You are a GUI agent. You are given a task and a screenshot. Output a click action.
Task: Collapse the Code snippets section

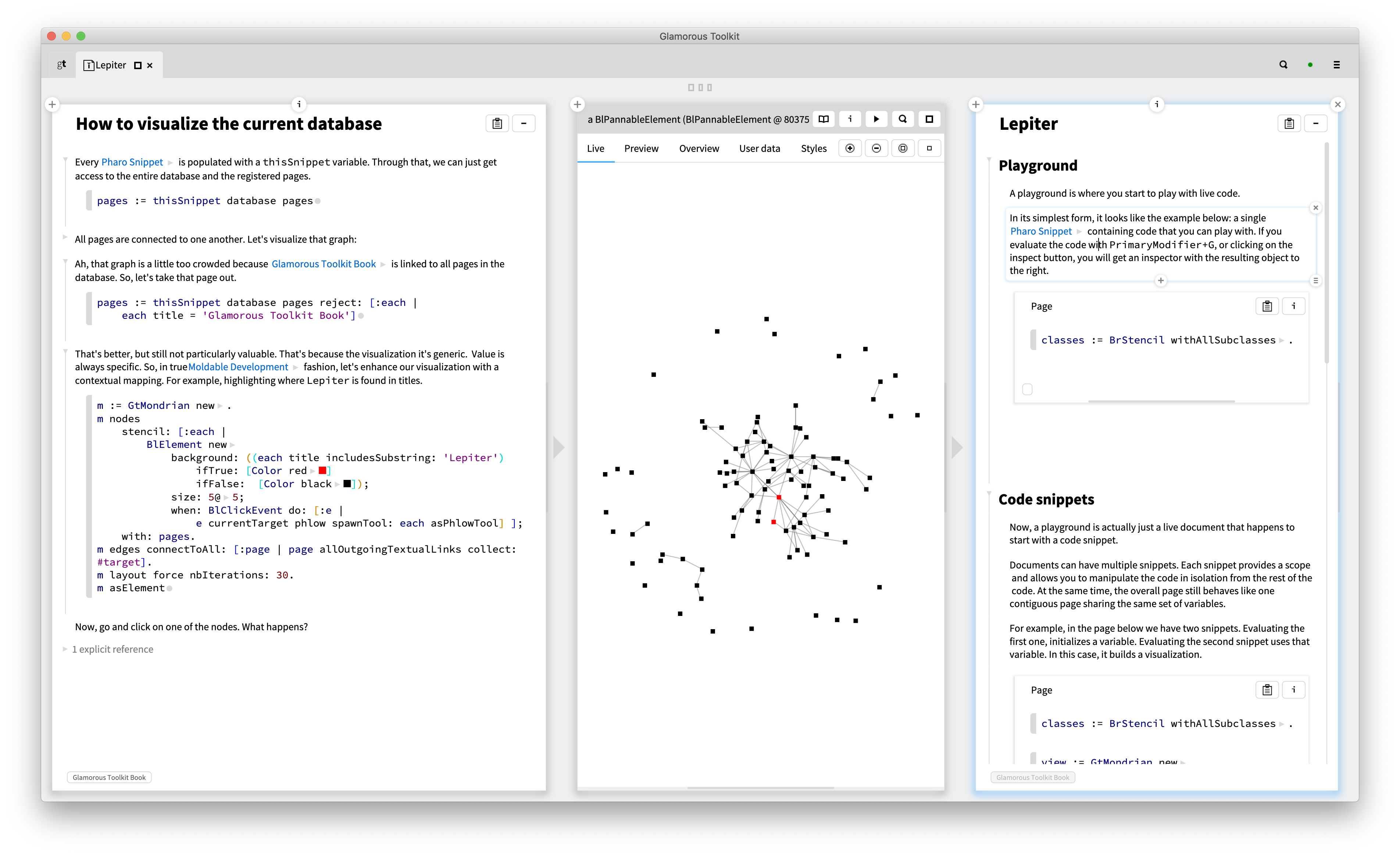point(989,493)
